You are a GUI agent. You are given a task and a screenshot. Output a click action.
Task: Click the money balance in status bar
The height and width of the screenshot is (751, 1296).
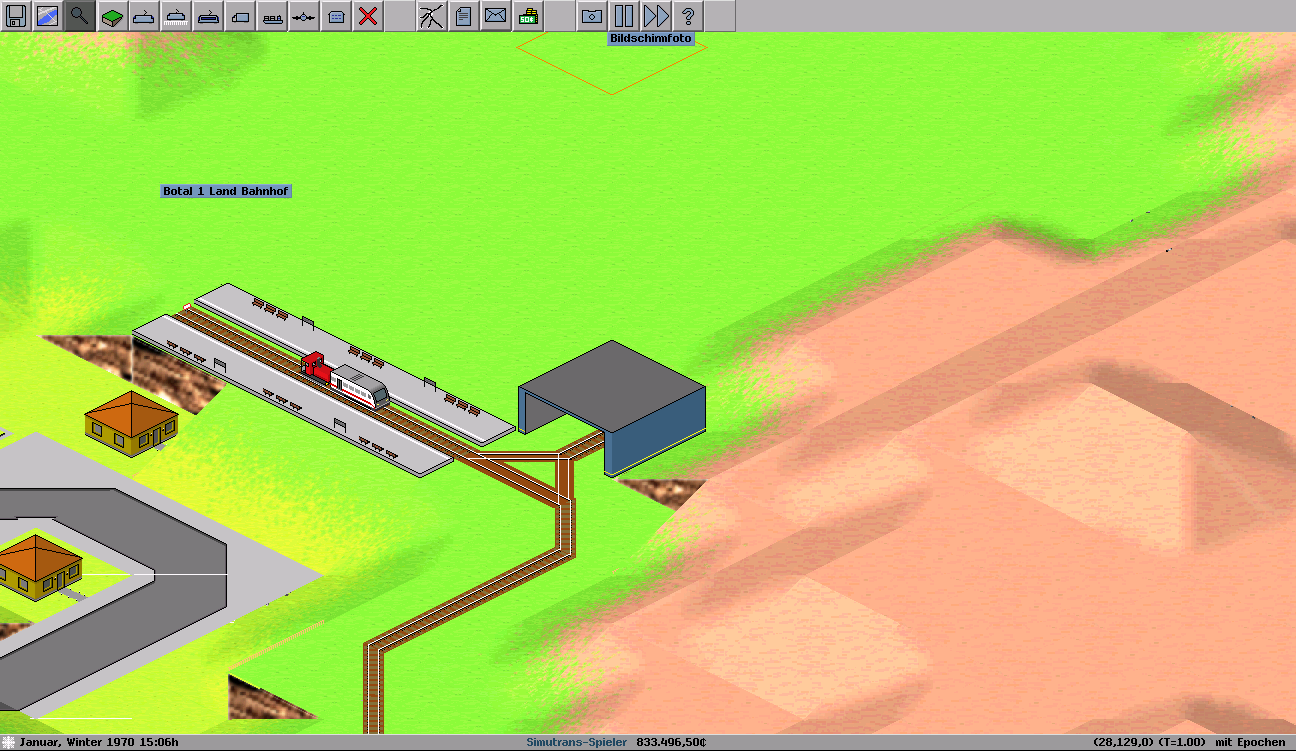point(670,742)
